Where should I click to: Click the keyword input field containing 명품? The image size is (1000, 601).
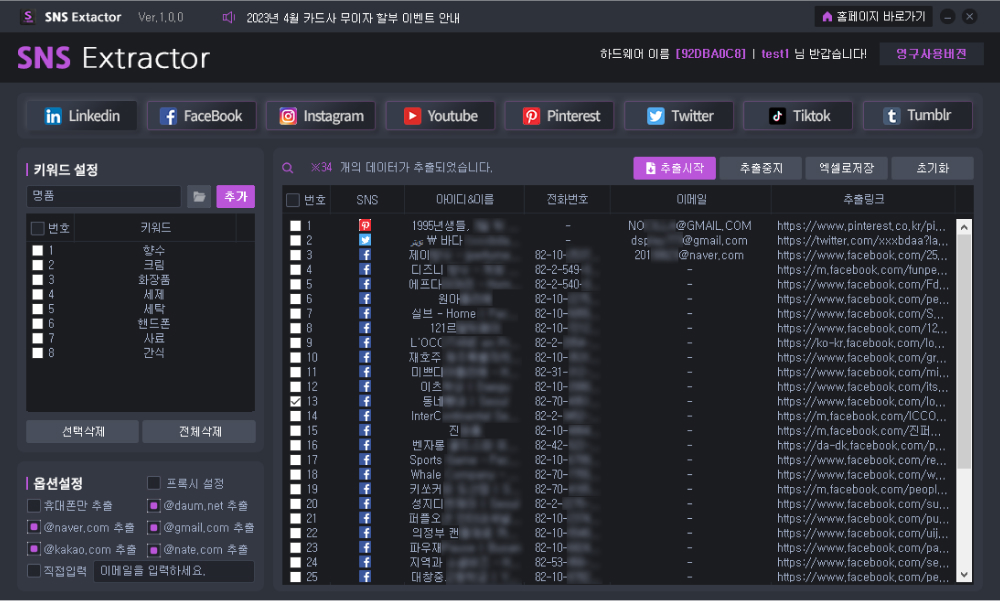point(104,197)
